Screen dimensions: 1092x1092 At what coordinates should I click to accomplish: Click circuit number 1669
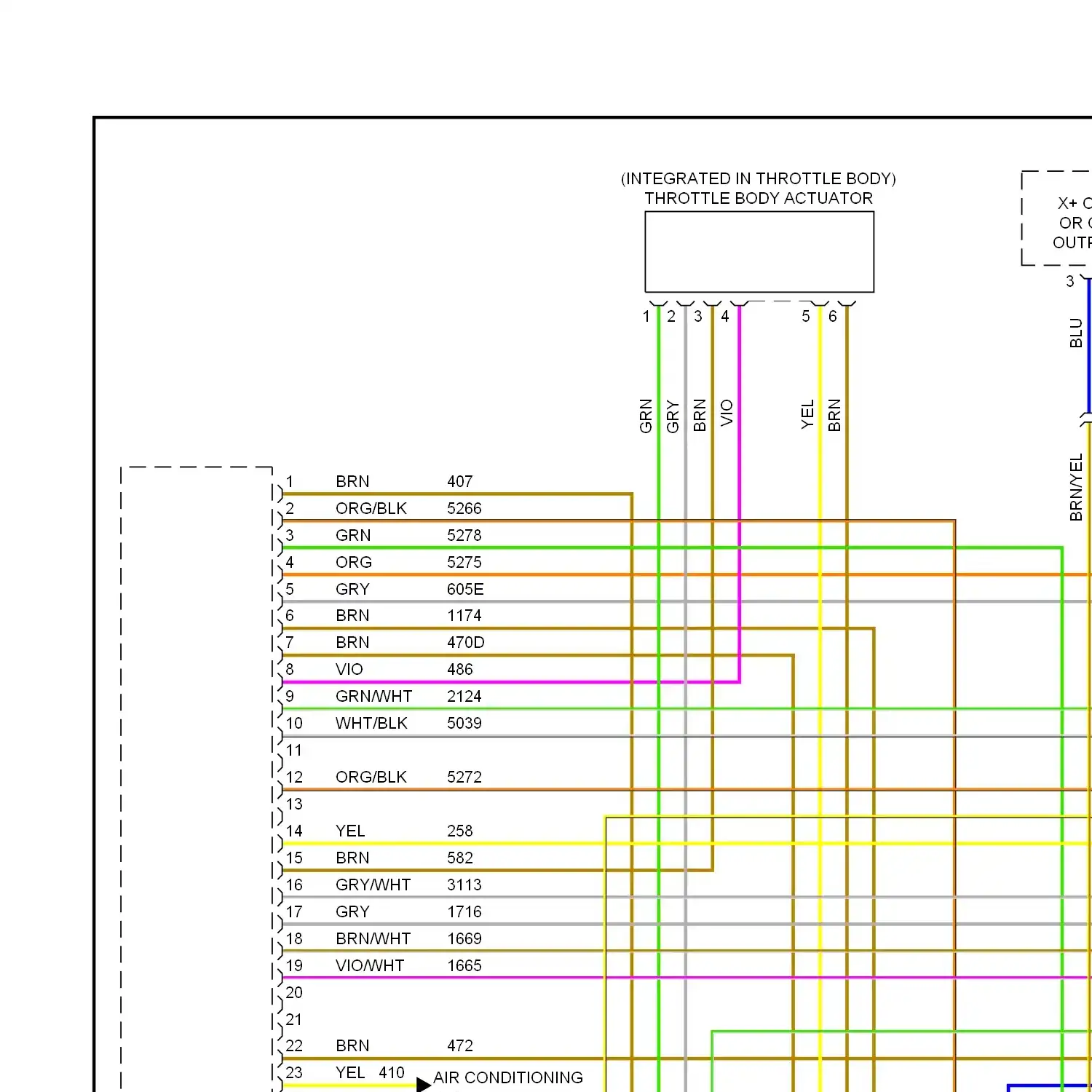pyautogui.click(x=464, y=939)
